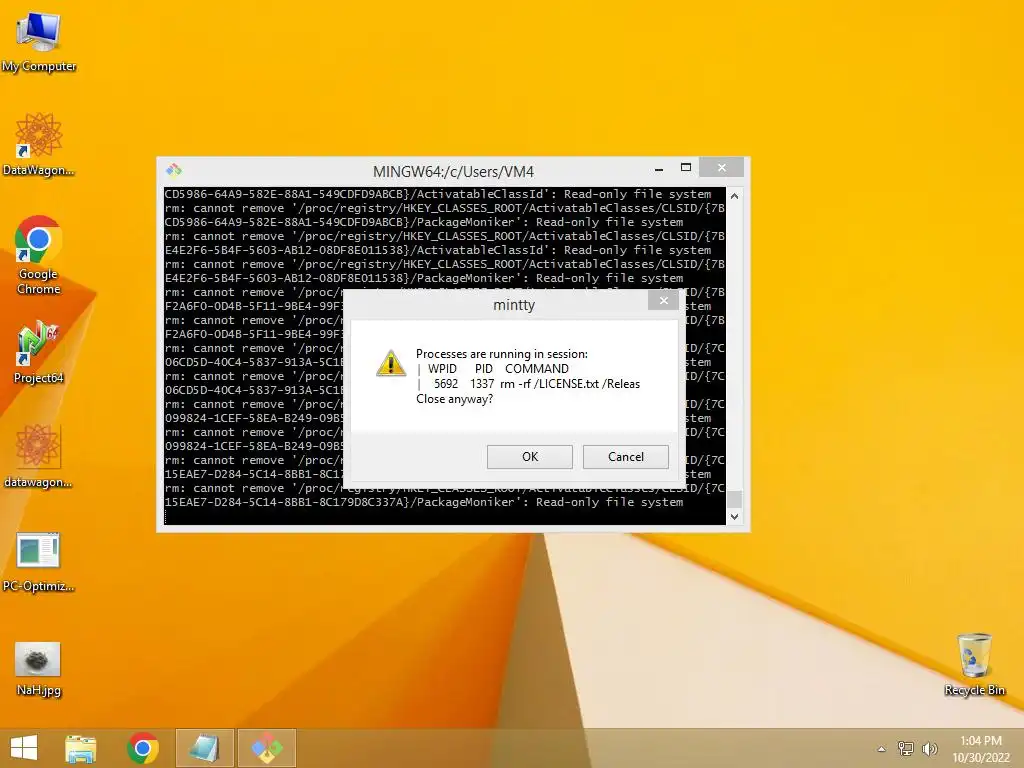
Task: Show hidden system tray icons
Action: click(882, 749)
